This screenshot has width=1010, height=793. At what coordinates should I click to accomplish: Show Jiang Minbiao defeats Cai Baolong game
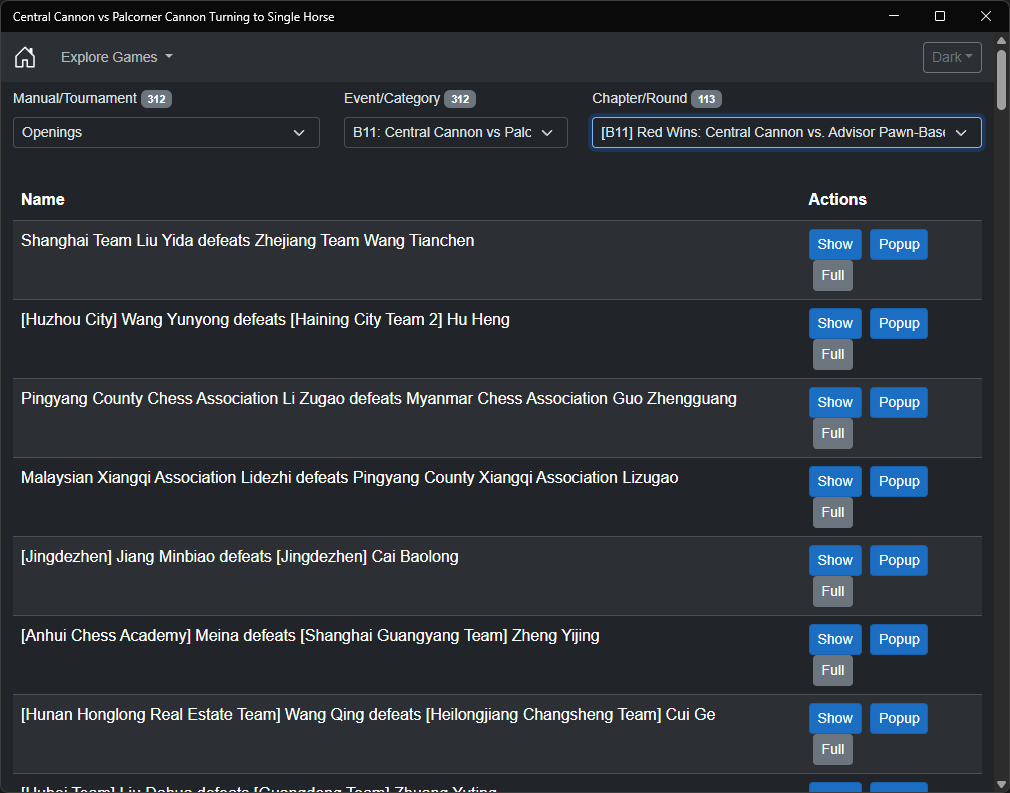(x=835, y=560)
